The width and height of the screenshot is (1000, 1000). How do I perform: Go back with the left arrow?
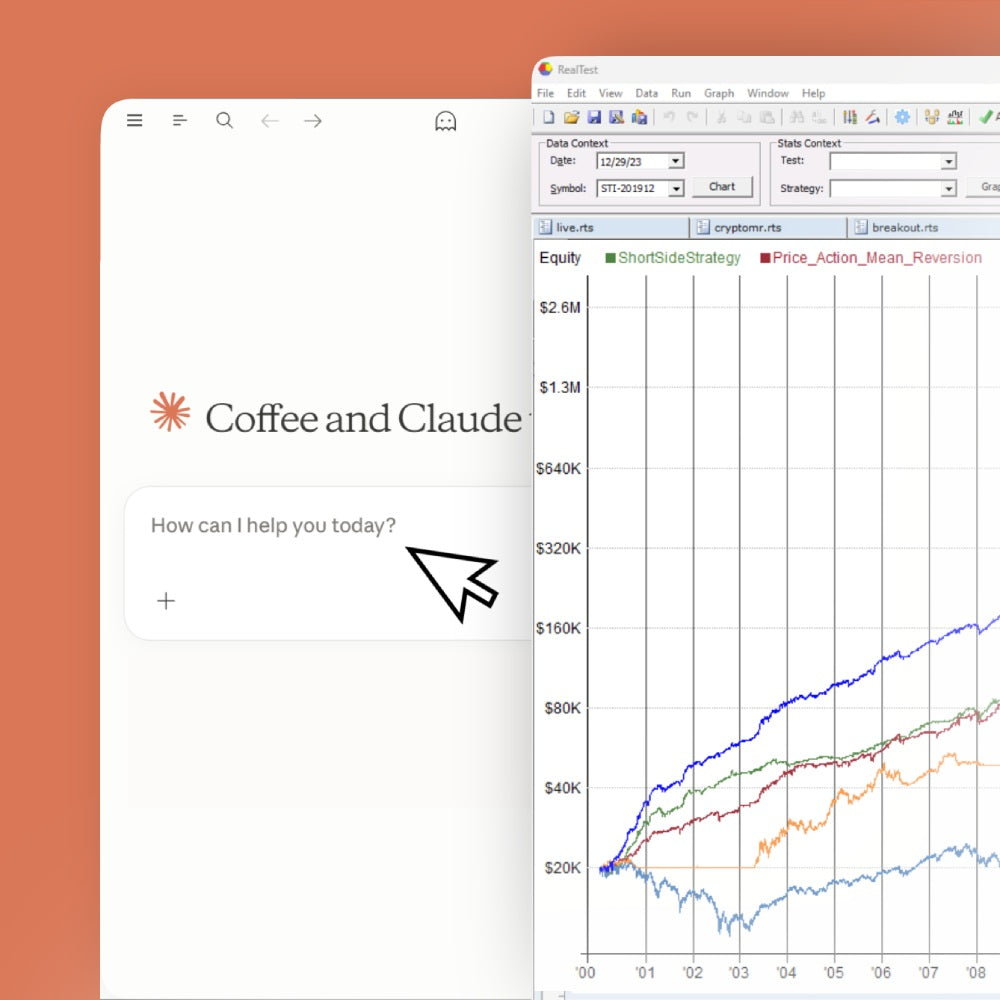(x=270, y=121)
